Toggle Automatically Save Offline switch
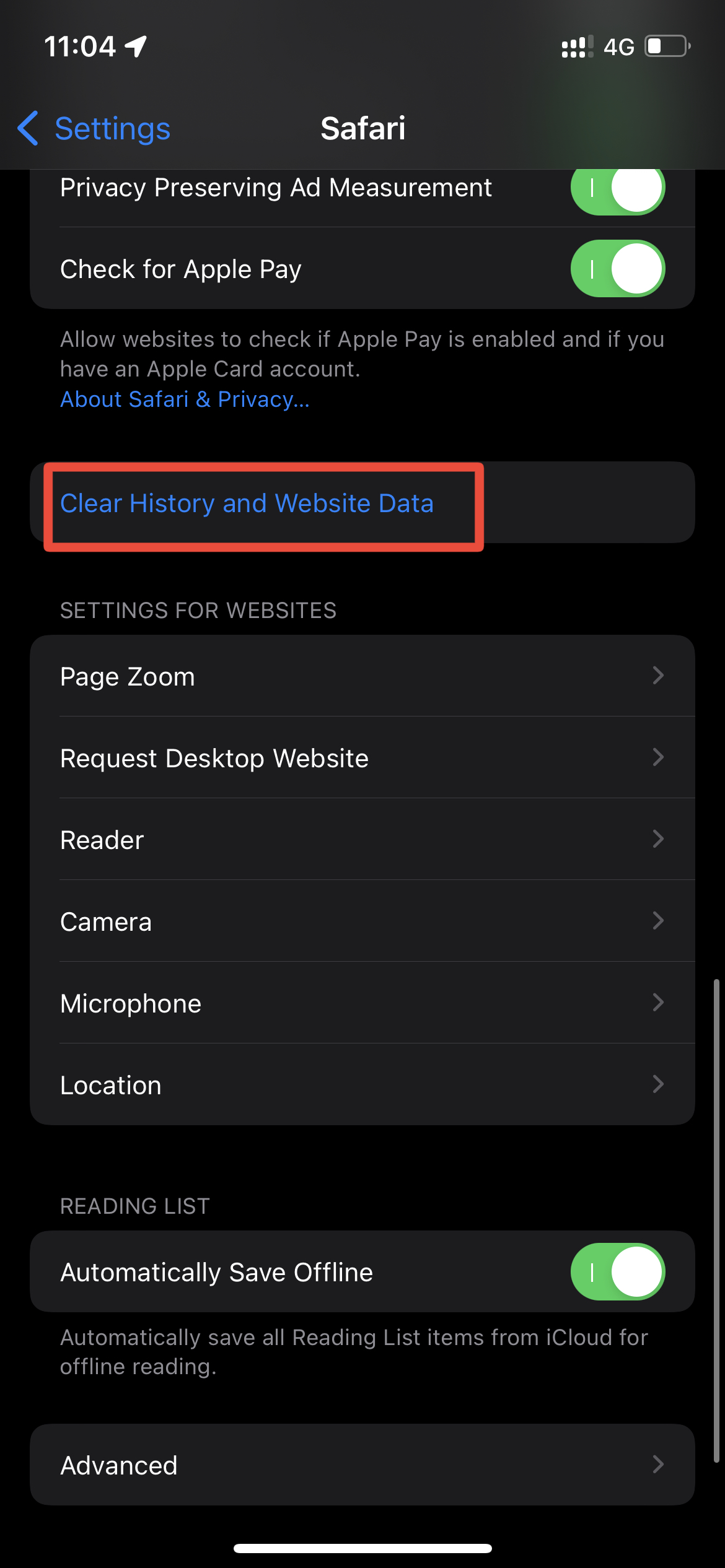The image size is (725, 1568). (x=618, y=1272)
